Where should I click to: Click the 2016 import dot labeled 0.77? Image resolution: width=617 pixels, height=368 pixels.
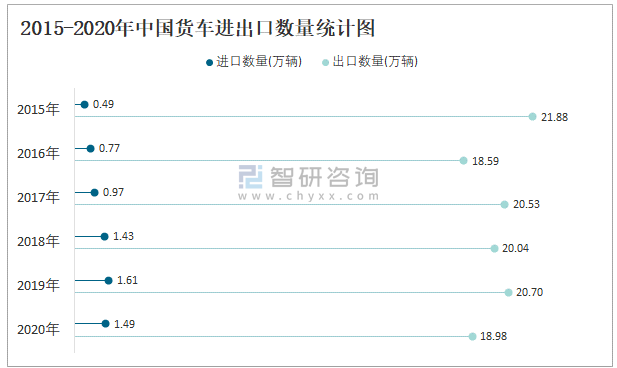click(x=91, y=148)
